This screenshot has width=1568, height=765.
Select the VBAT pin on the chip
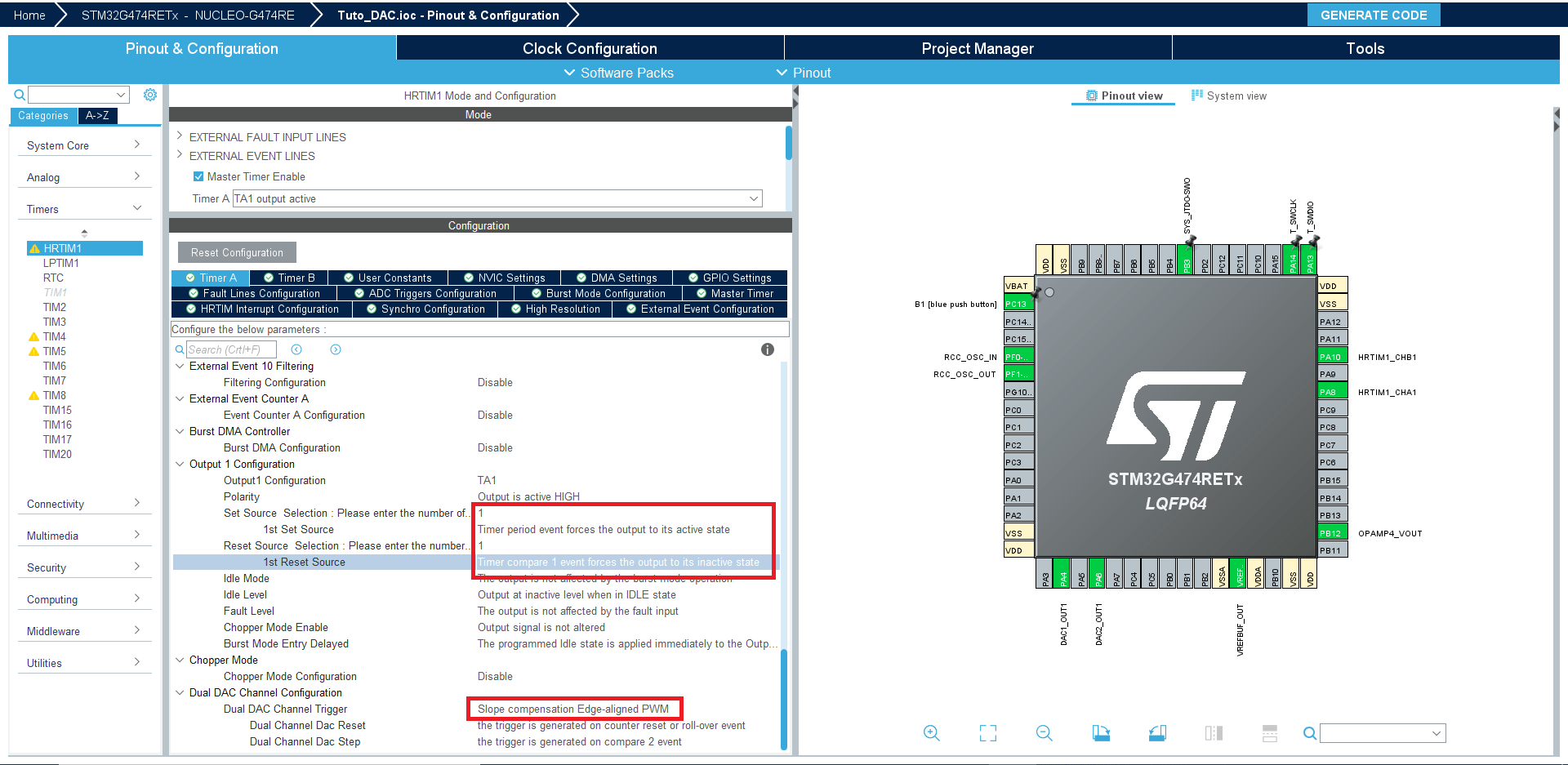(x=1019, y=286)
